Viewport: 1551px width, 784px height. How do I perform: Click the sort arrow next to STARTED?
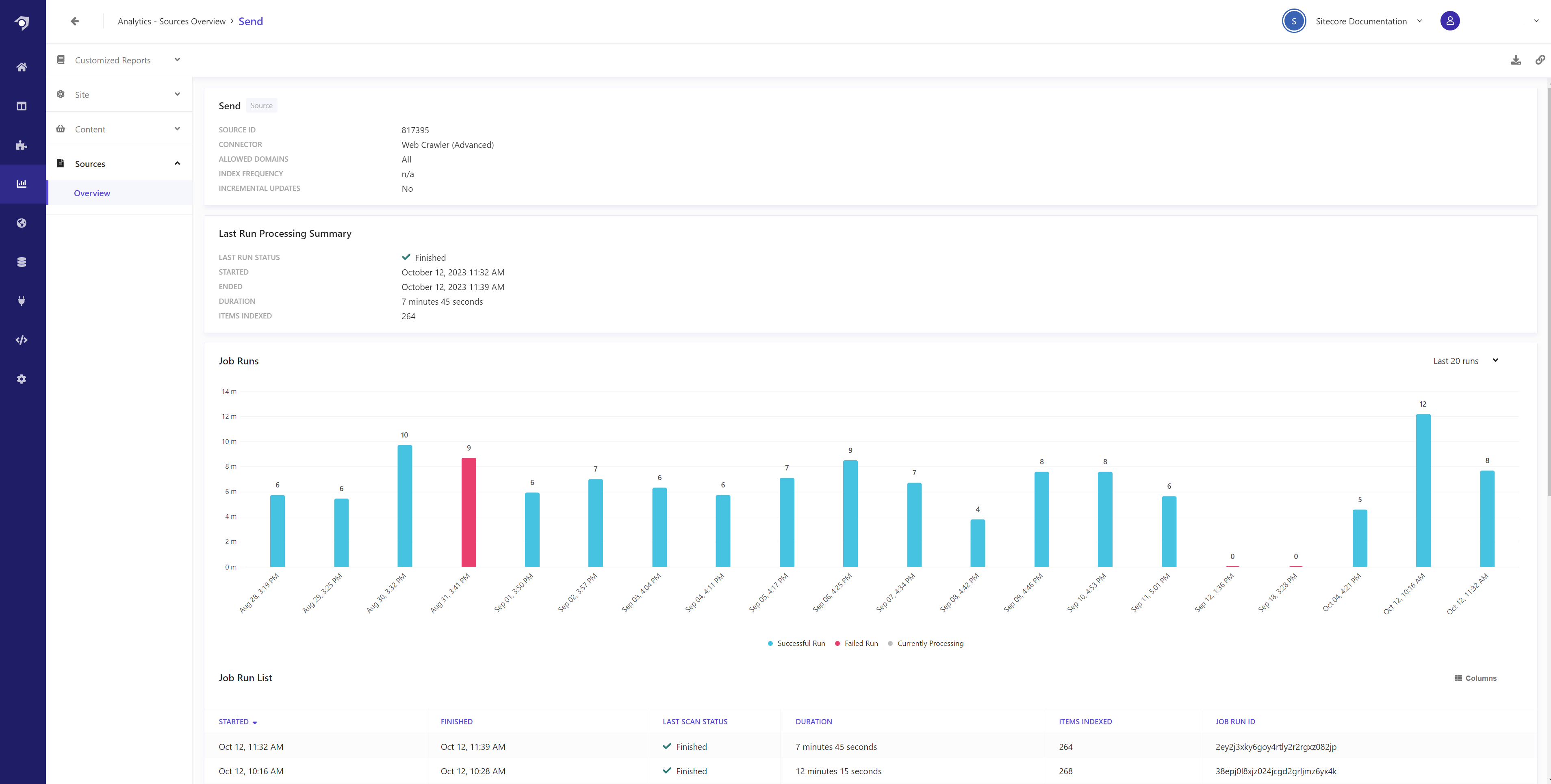[255, 723]
